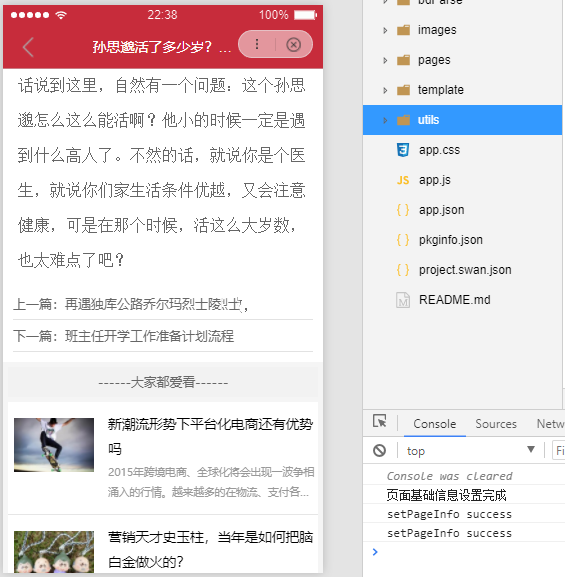Click the app.css file icon
Screen dimensions: 565x577
pos(403,150)
